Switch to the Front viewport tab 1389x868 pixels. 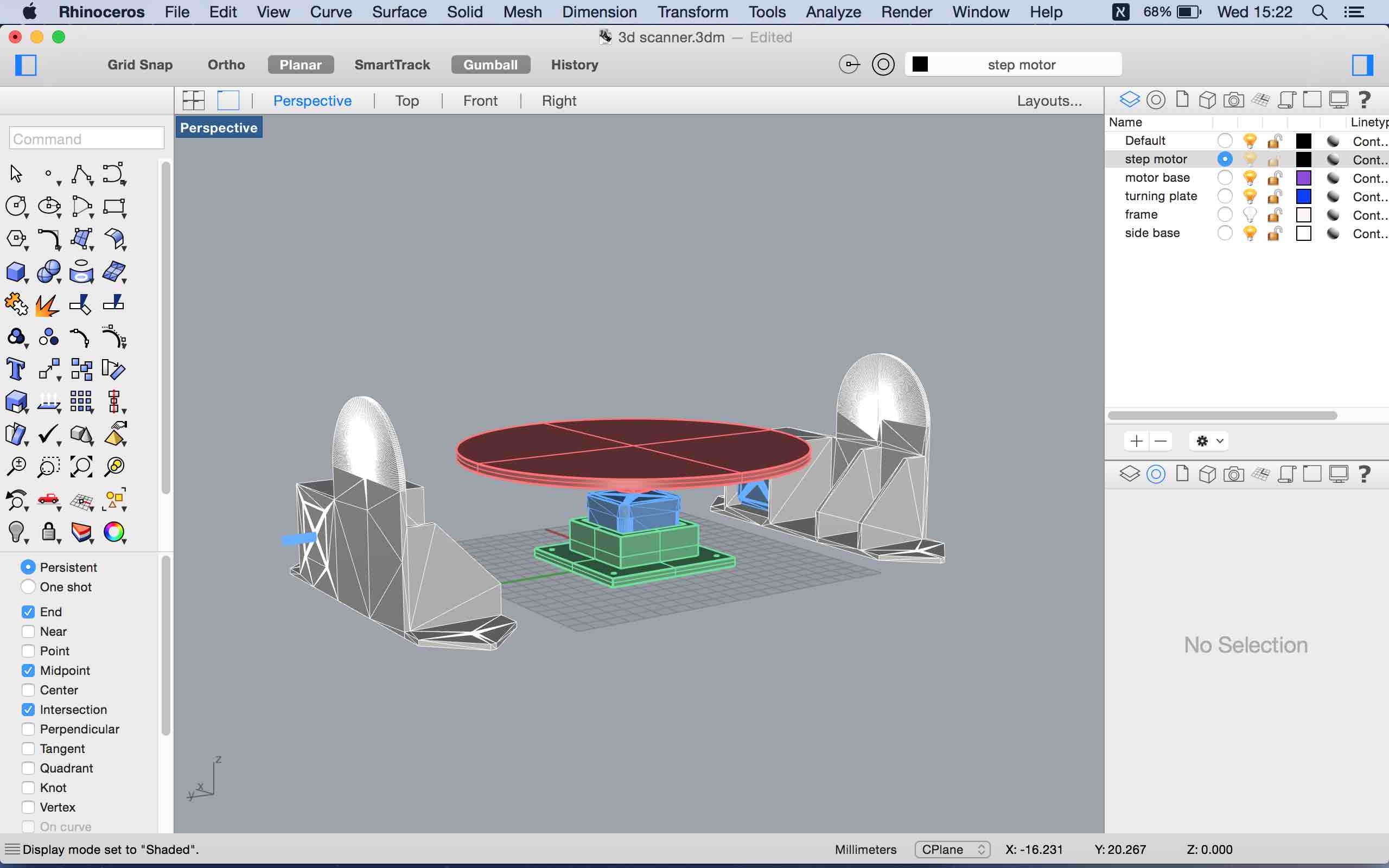coord(480,101)
